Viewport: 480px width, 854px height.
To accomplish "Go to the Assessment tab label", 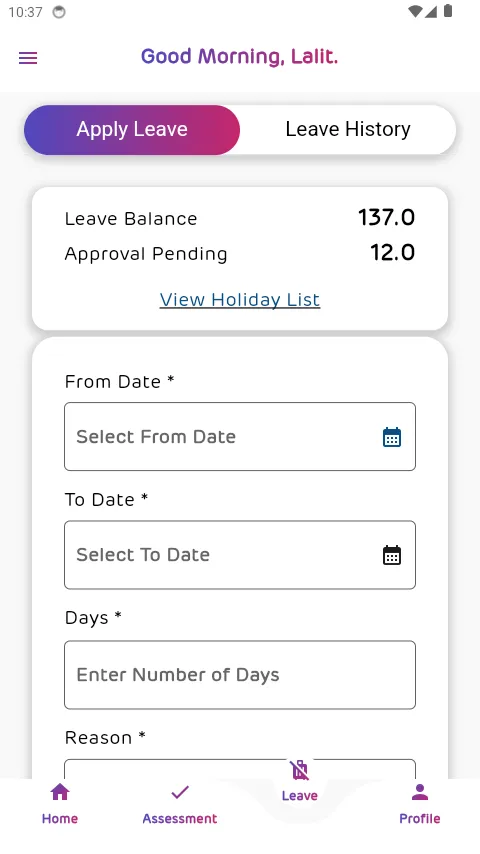I will (180, 819).
